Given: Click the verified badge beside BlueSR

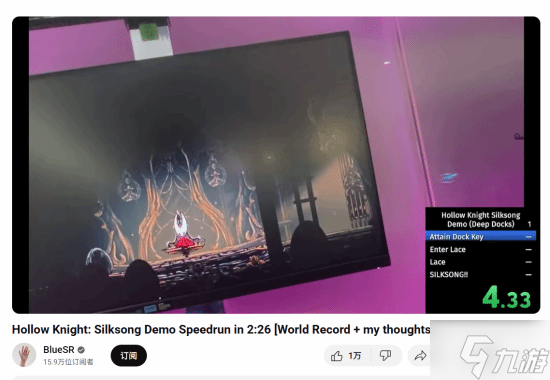Looking at the screenshot, I should point(81,350).
